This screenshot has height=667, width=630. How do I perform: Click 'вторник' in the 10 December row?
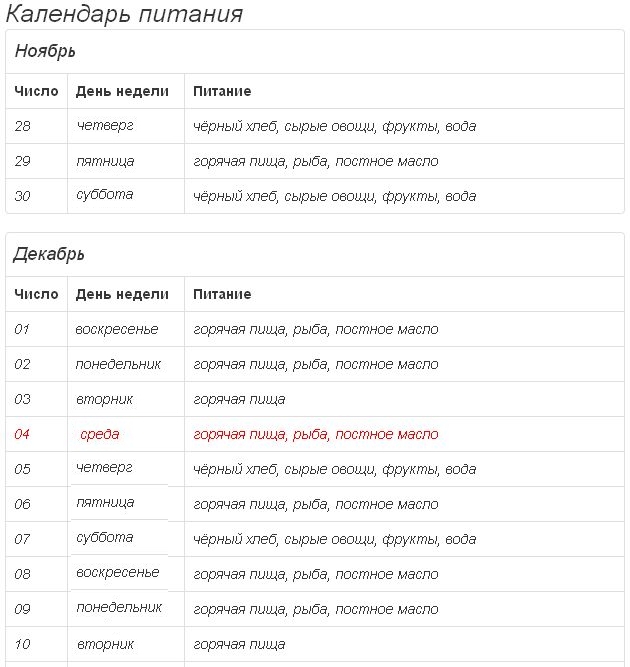tap(105, 644)
